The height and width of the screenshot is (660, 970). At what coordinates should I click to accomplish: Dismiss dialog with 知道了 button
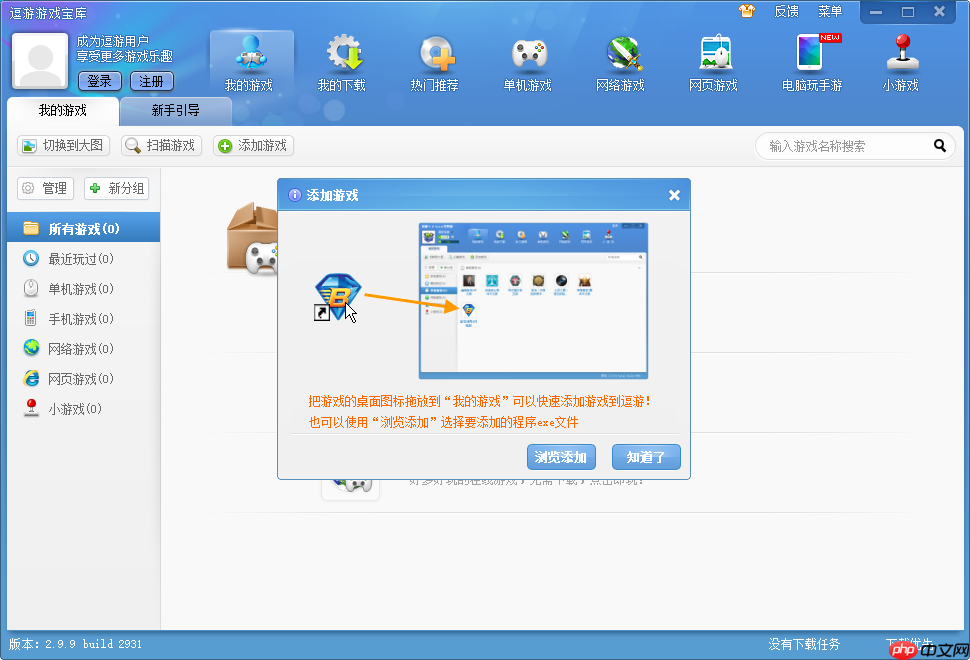646,457
